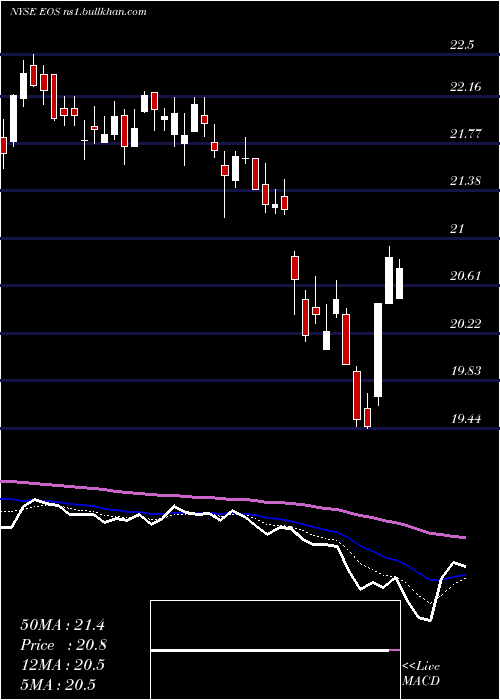
Task: Click the 21 price level label
Action: click(457, 229)
